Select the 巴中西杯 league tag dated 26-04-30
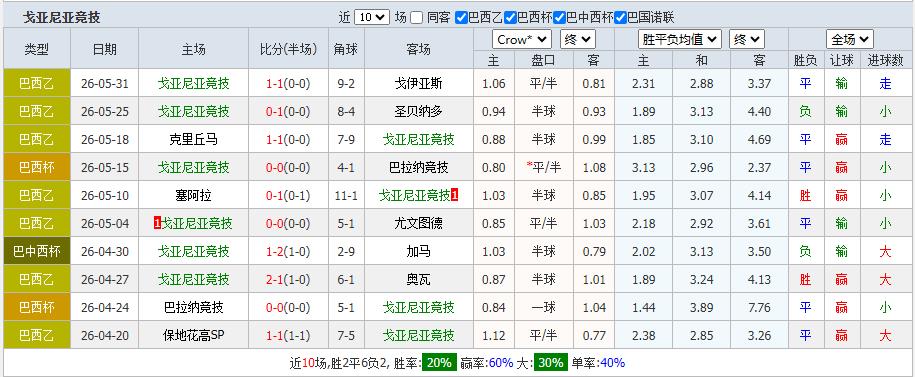The height and width of the screenshot is (377, 915). point(37,252)
